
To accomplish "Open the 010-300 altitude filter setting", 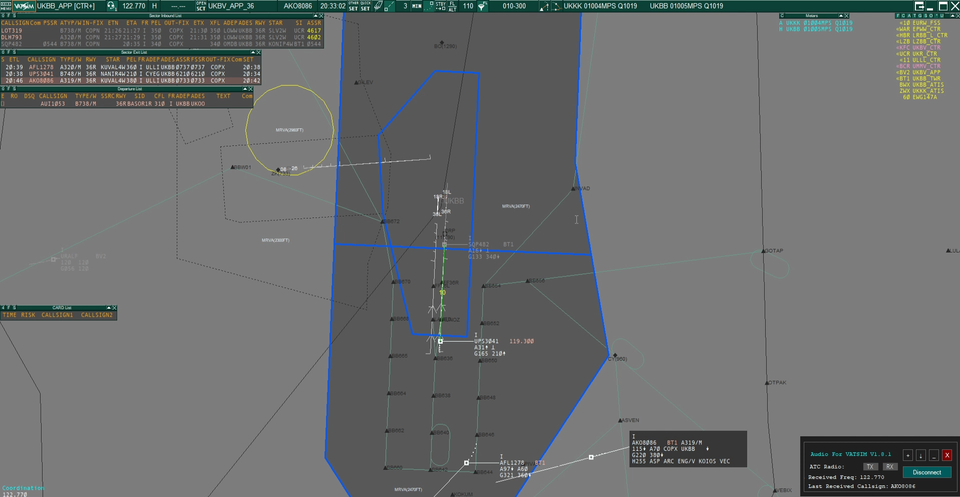I will point(514,6).
